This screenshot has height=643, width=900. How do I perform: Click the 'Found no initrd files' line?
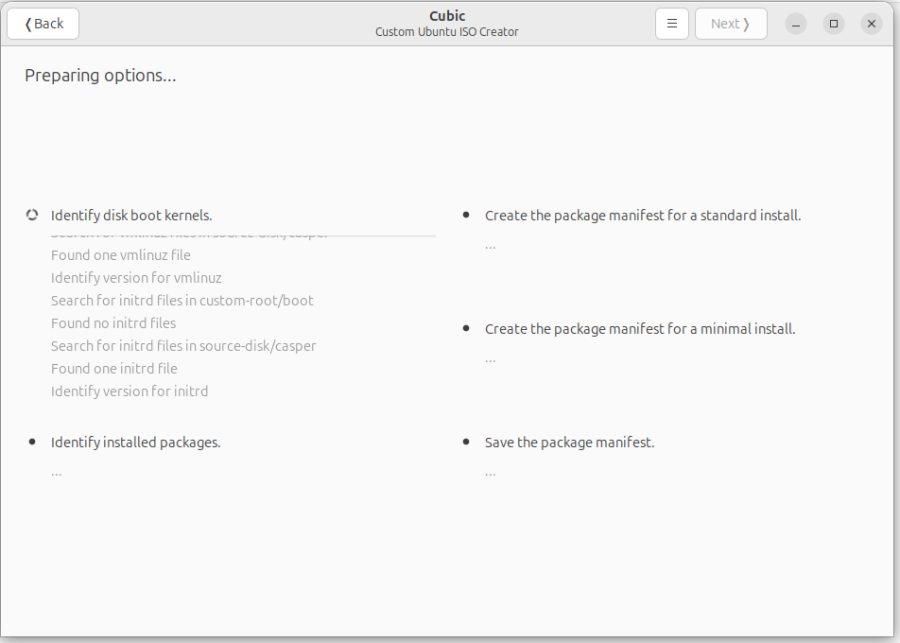click(x=113, y=323)
